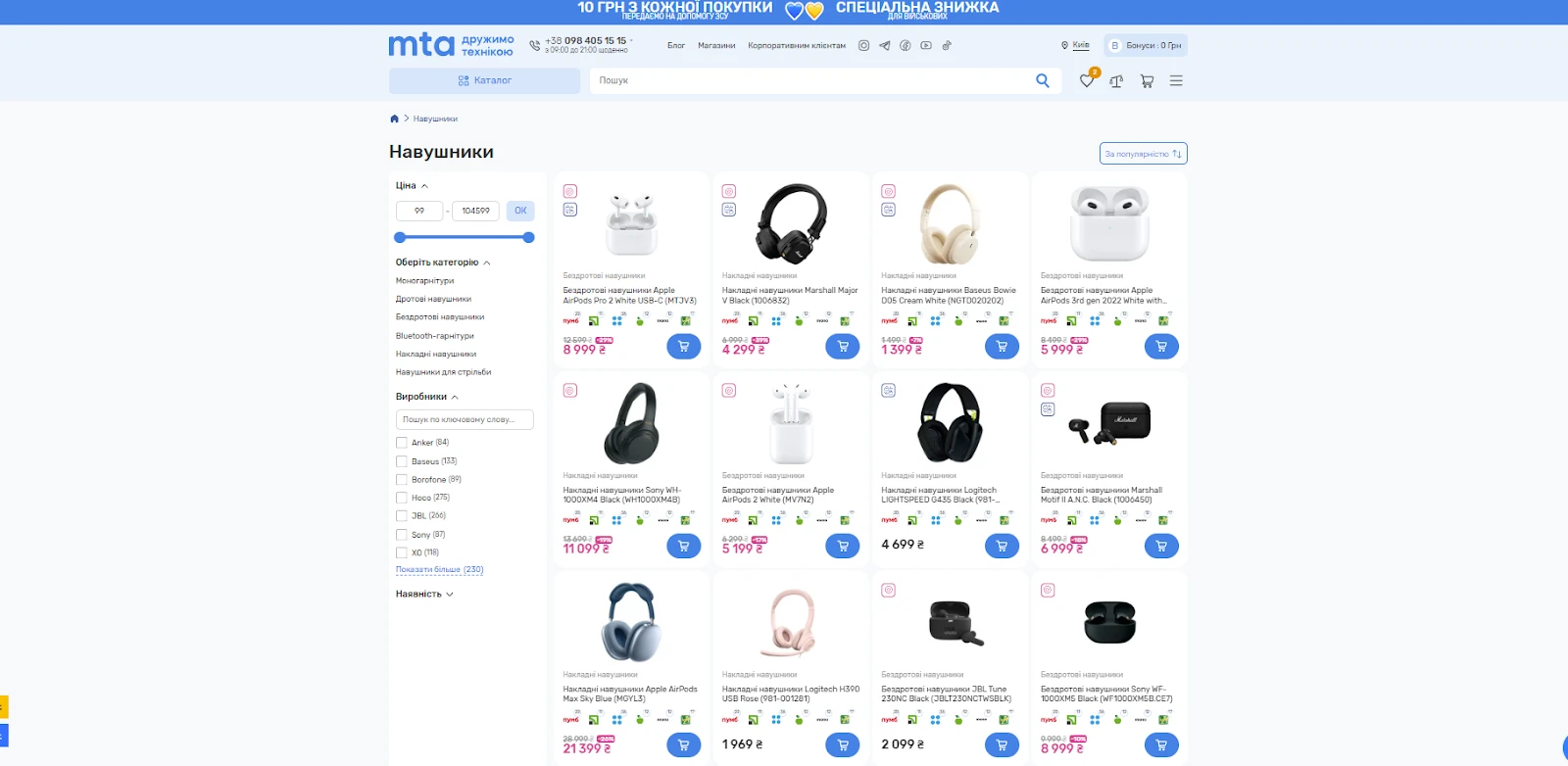Select the Моногарнітури category

coord(424,281)
